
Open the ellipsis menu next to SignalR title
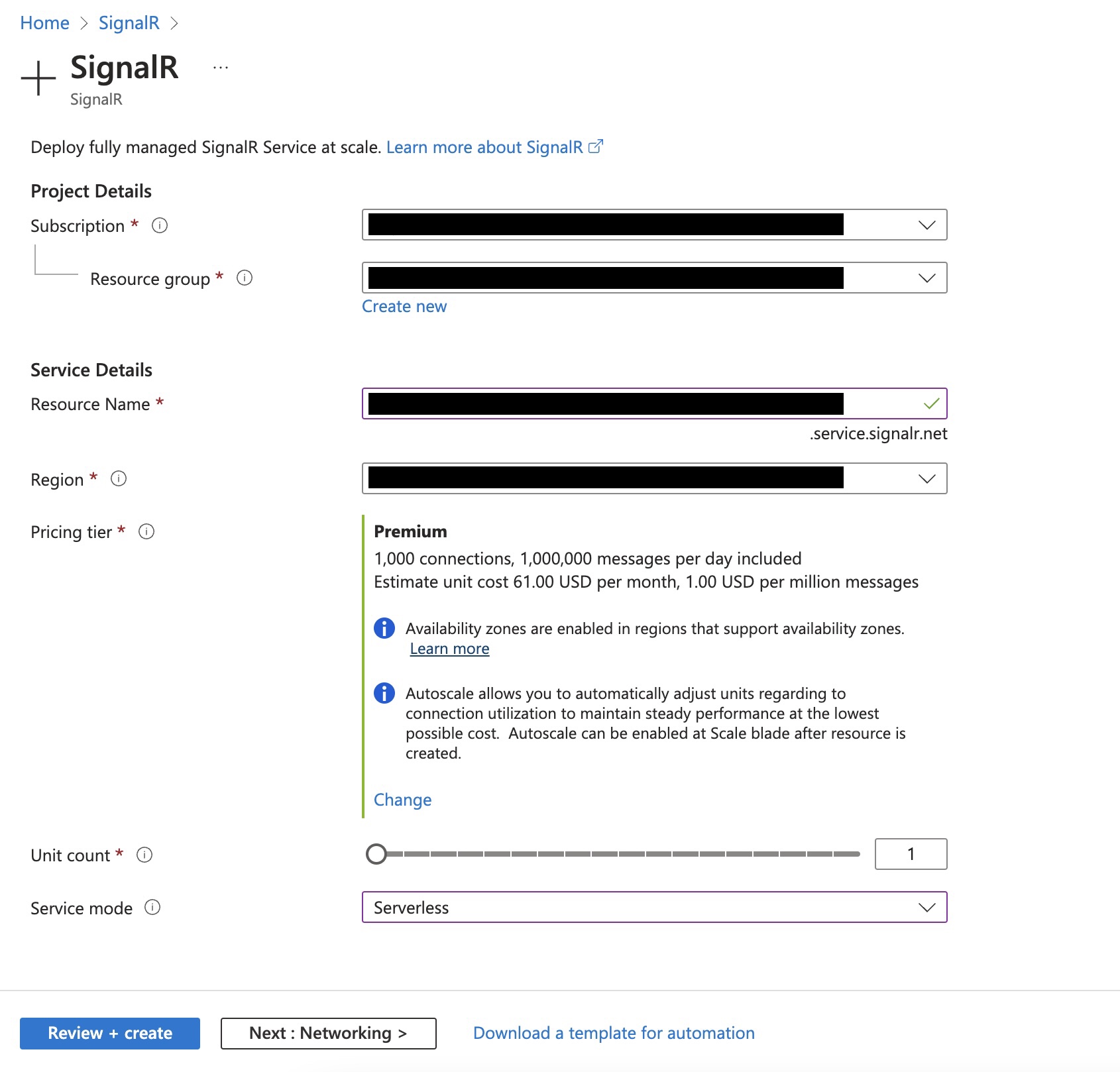221,68
